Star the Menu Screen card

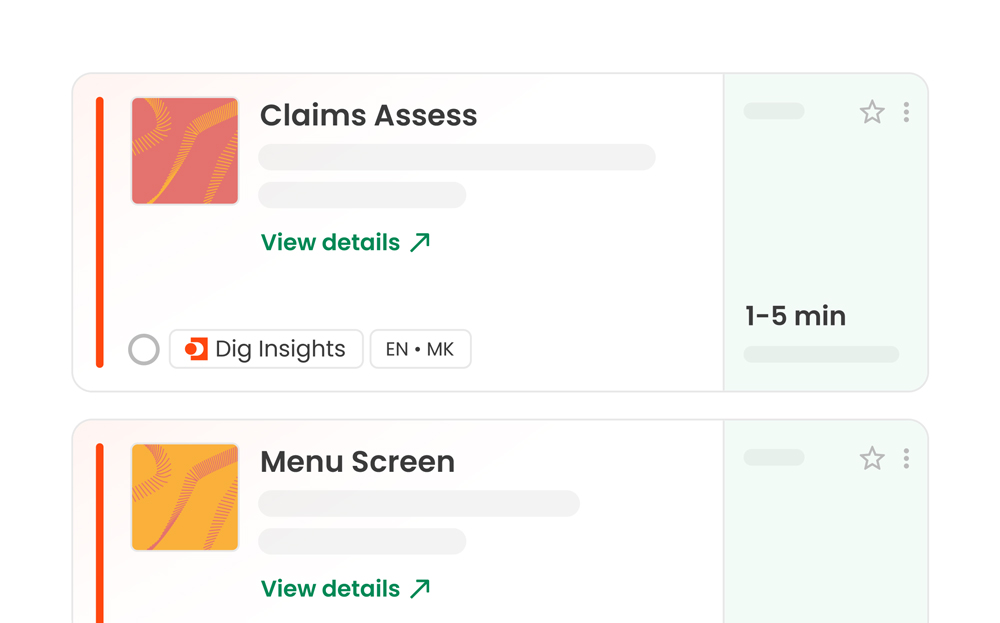coord(872,458)
